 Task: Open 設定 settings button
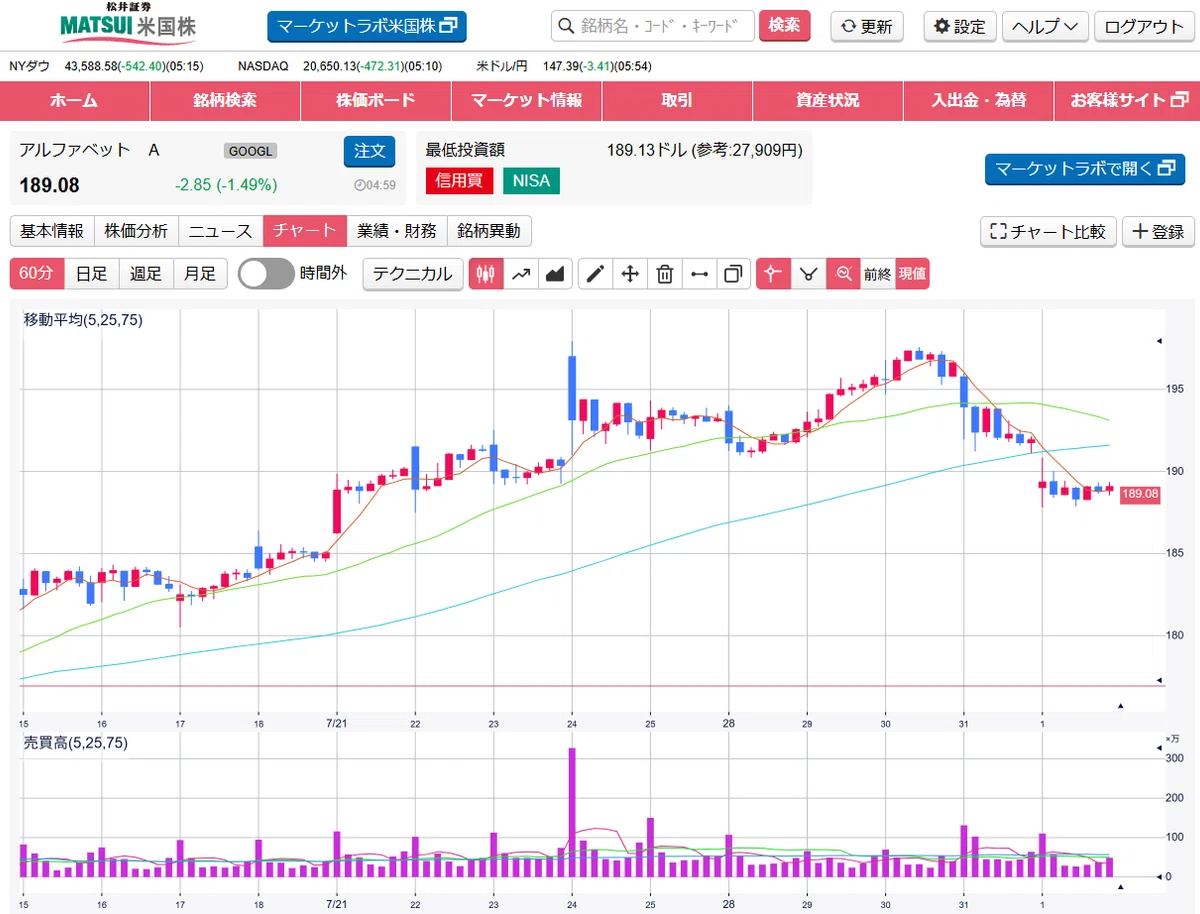pos(960,26)
